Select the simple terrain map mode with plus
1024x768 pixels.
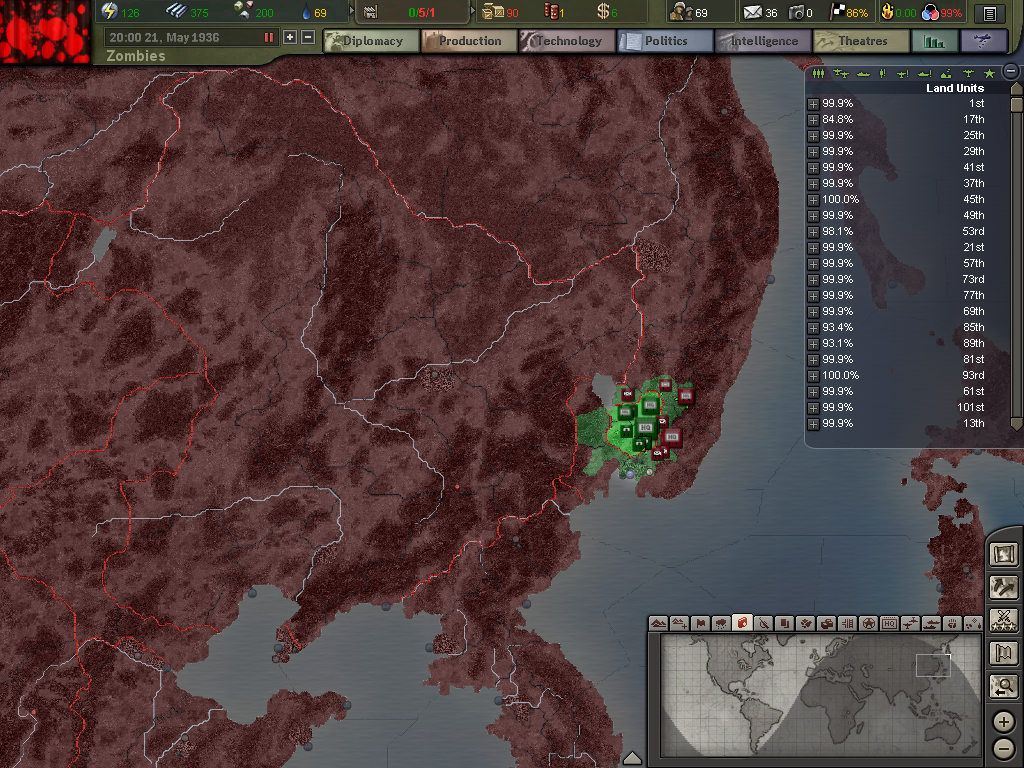coord(679,624)
